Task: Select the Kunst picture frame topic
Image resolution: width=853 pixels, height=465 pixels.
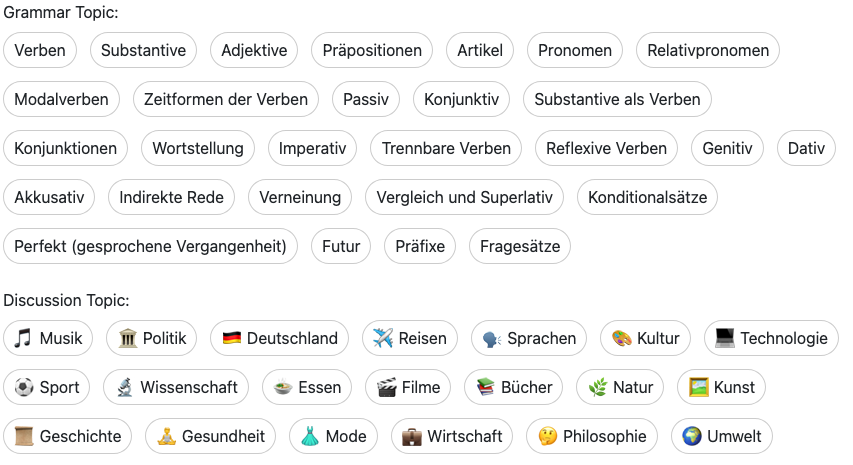Action: coord(721,387)
